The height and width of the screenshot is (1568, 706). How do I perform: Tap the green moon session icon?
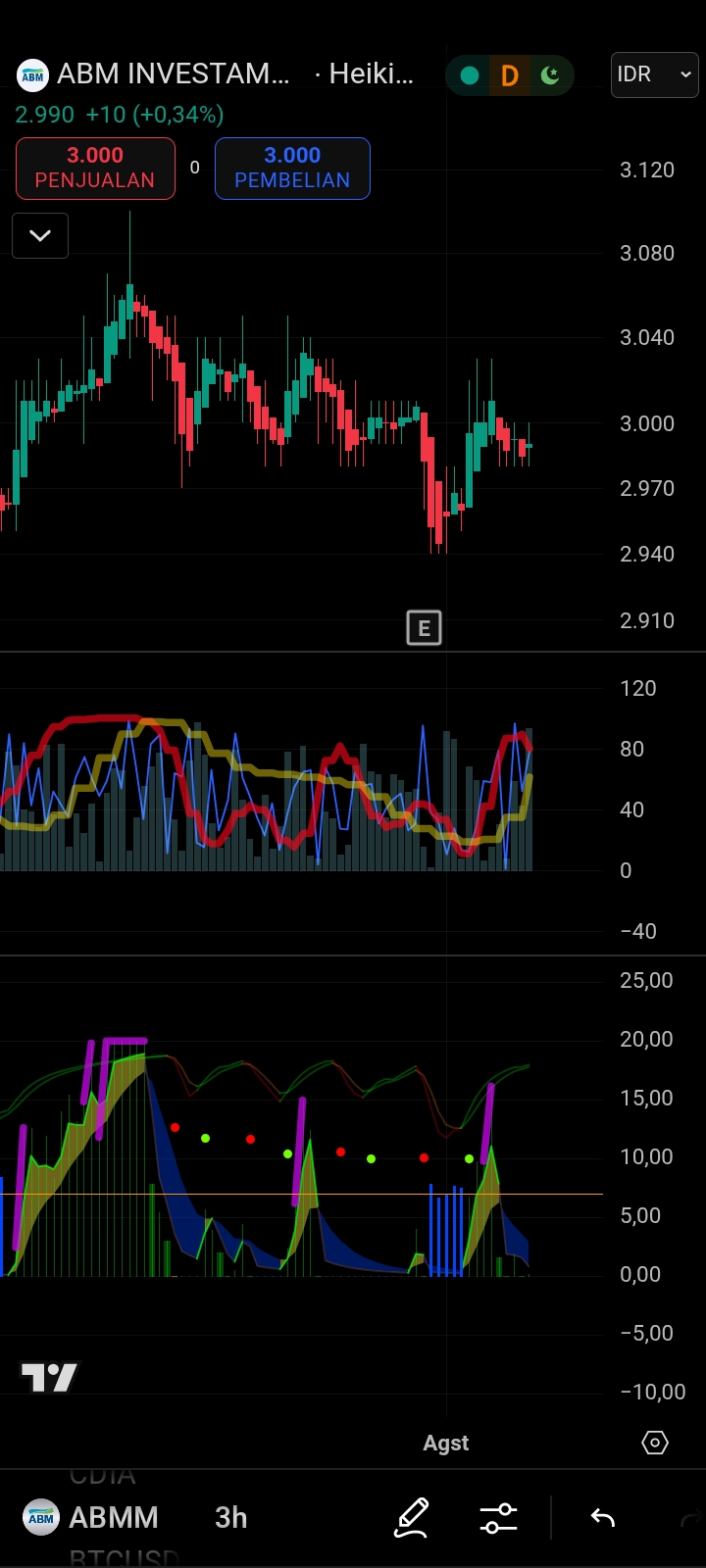point(550,75)
